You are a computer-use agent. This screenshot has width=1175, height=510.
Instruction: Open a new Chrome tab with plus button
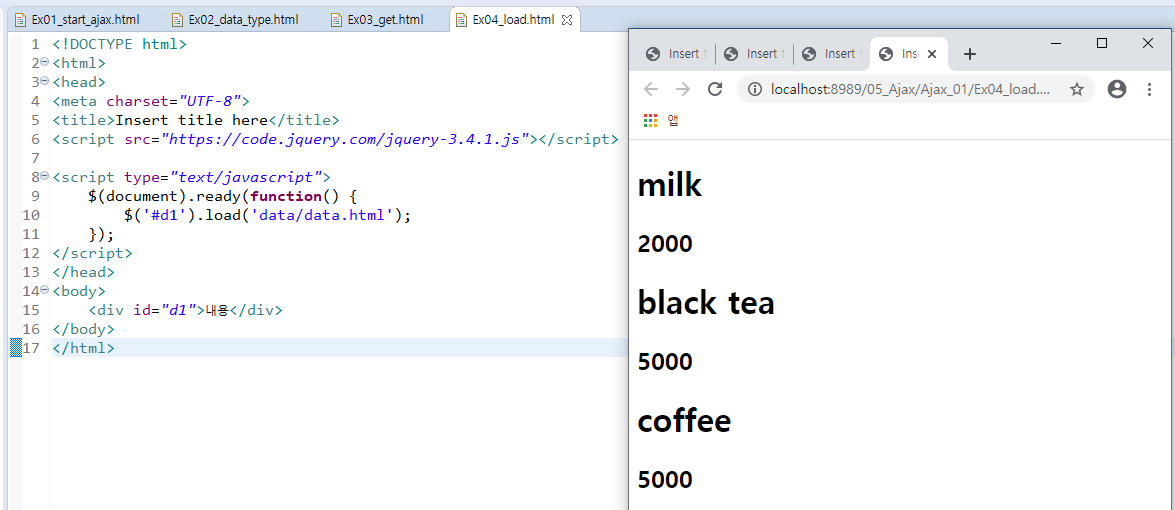point(970,54)
